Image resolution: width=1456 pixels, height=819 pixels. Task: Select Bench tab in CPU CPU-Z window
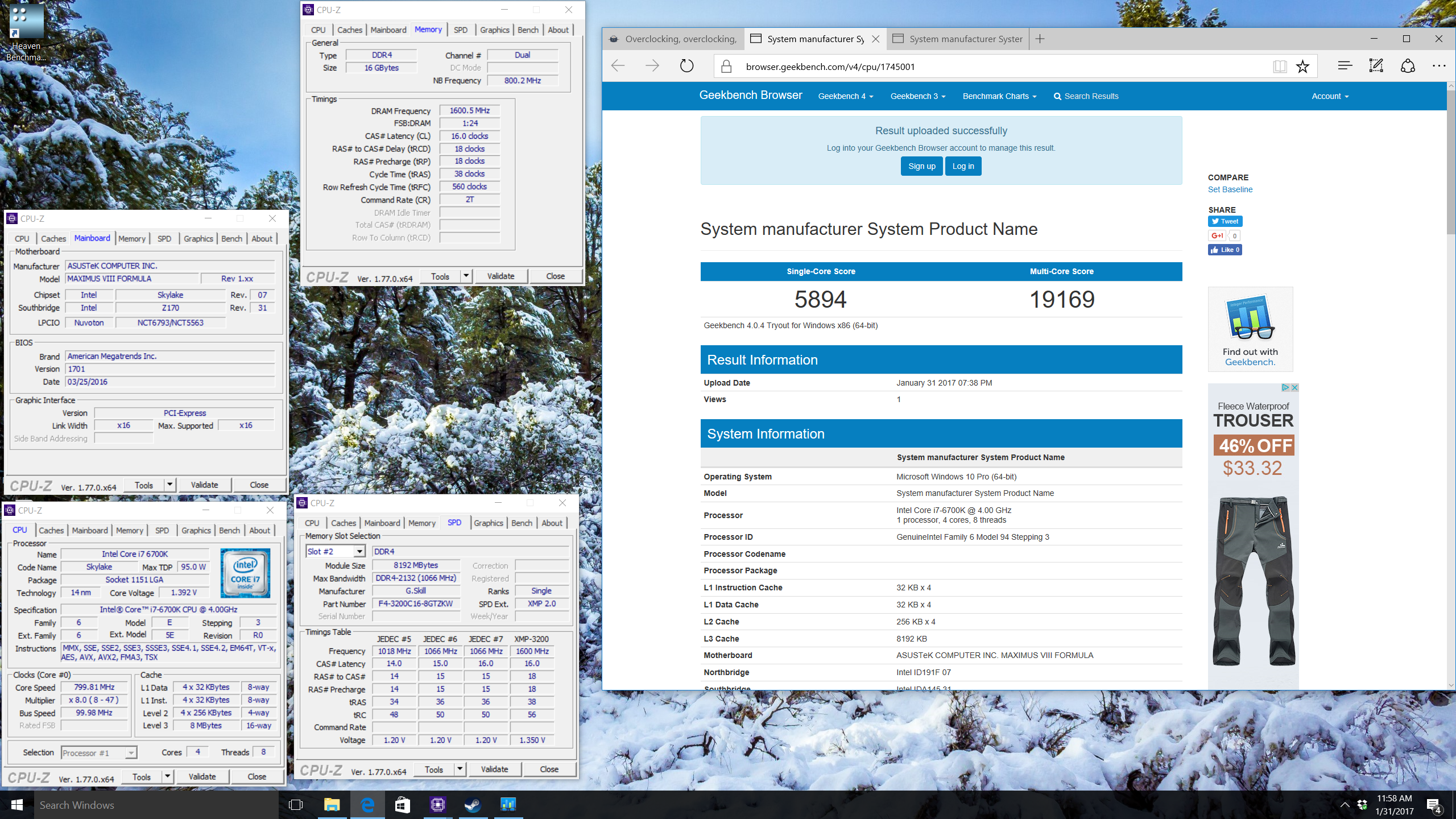(x=229, y=530)
